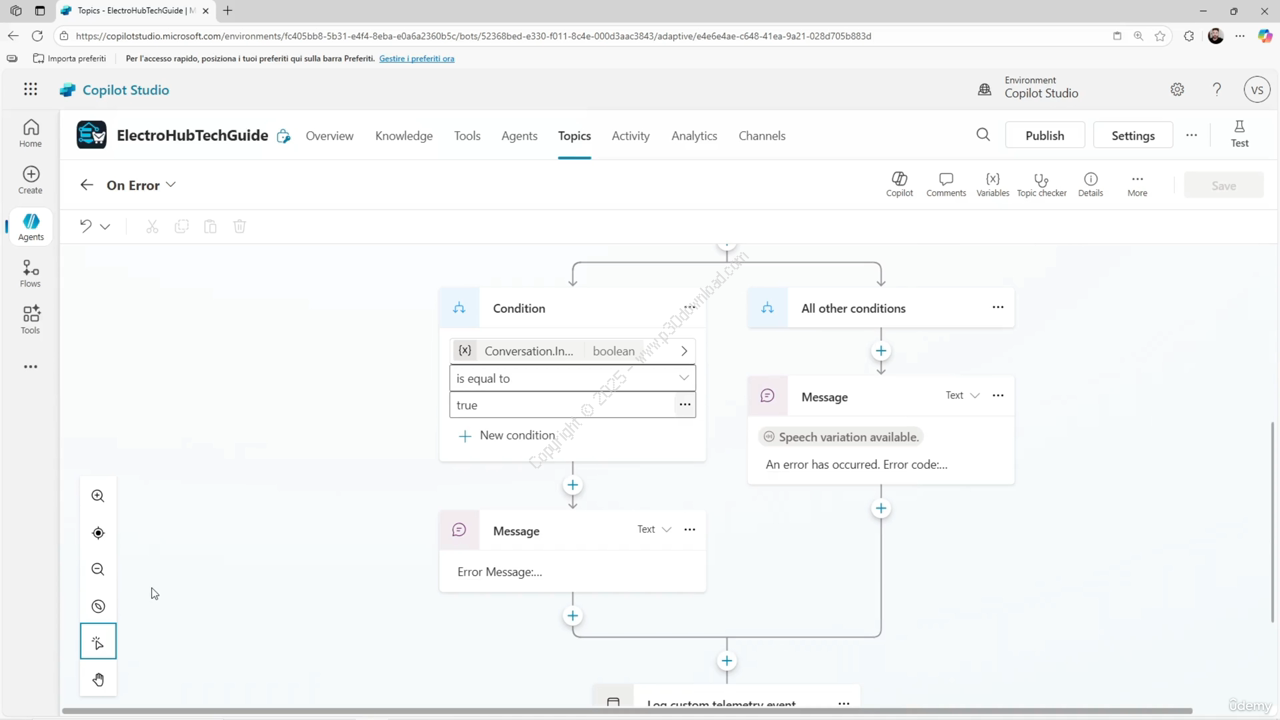Click the zoom in canvas icon

[98, 496]
